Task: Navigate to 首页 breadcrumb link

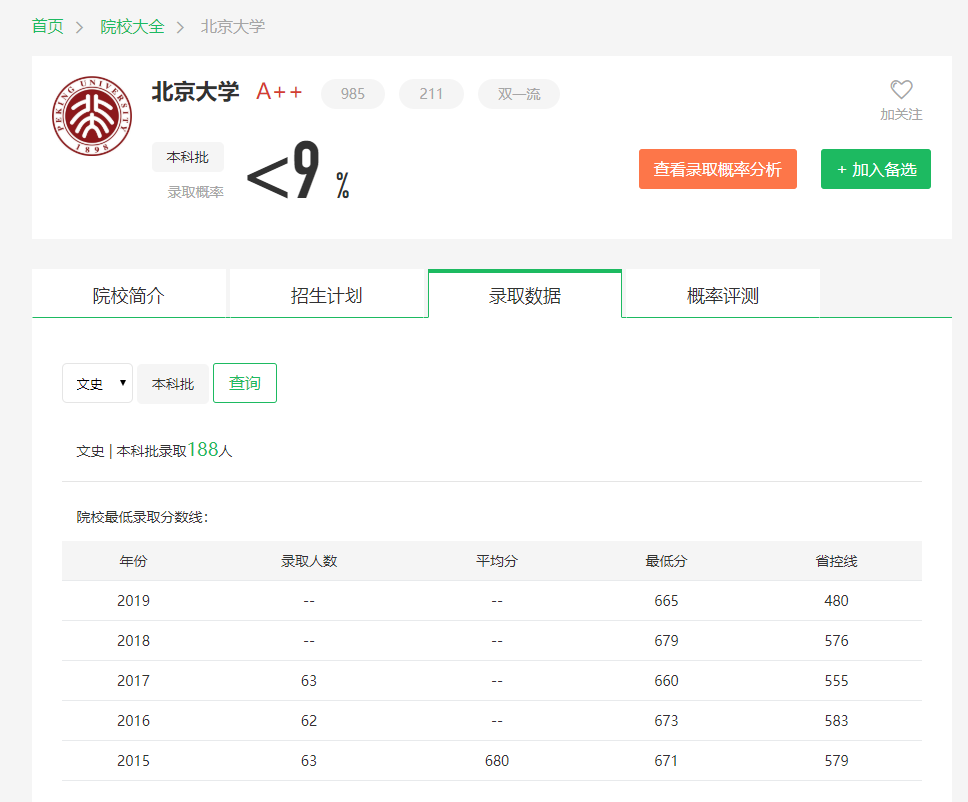Action: coord(47,26)
